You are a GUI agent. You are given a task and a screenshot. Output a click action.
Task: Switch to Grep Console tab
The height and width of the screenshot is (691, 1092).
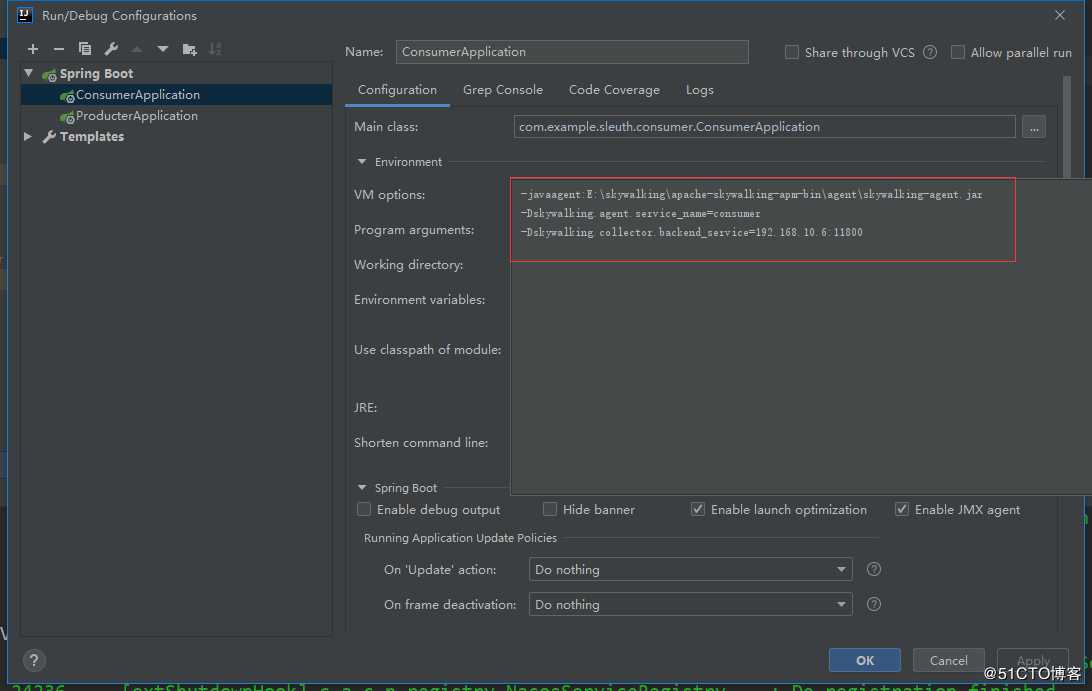point(503,90)
